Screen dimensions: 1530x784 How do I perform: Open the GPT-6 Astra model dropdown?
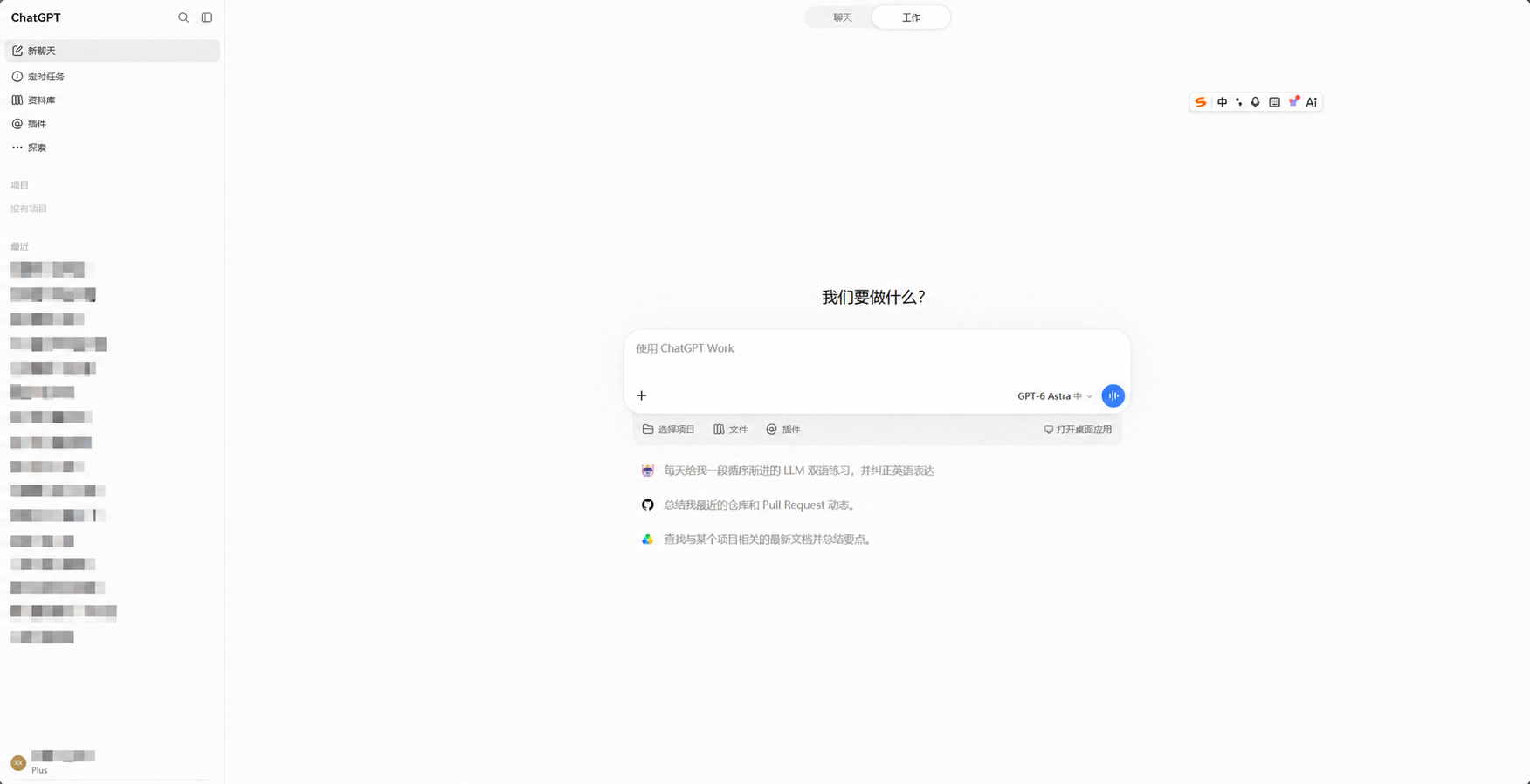[1055, 396]
